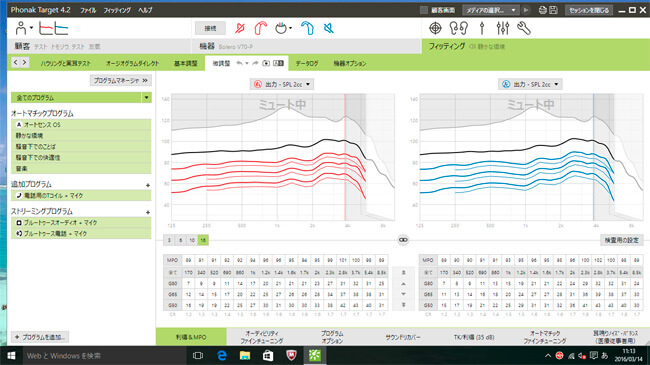Screen dimensions: 650x365
Task: Click the プログラムを追加 button
Action: (x=40, y=337)
